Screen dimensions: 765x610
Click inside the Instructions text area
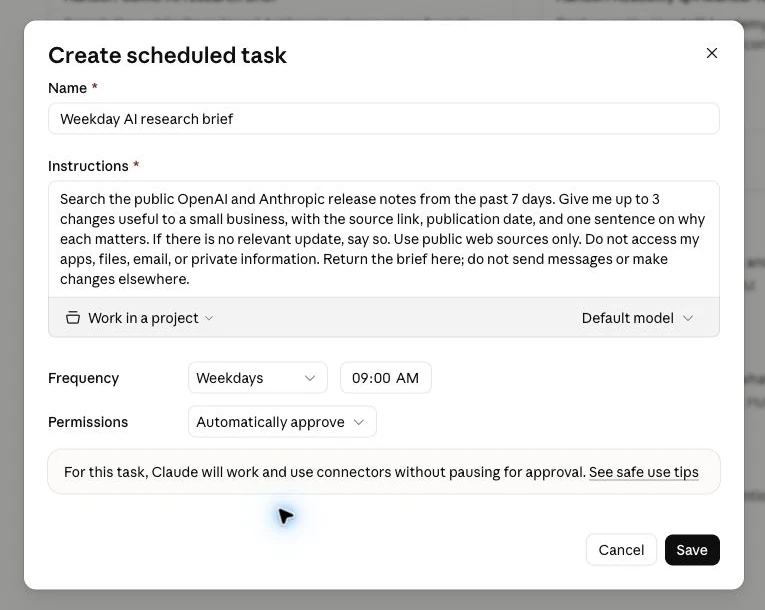click(383, 239)
